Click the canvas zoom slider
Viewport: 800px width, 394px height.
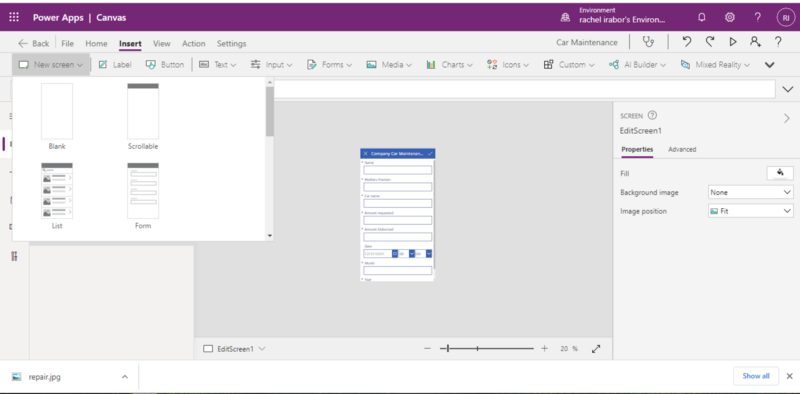point(487,349)
